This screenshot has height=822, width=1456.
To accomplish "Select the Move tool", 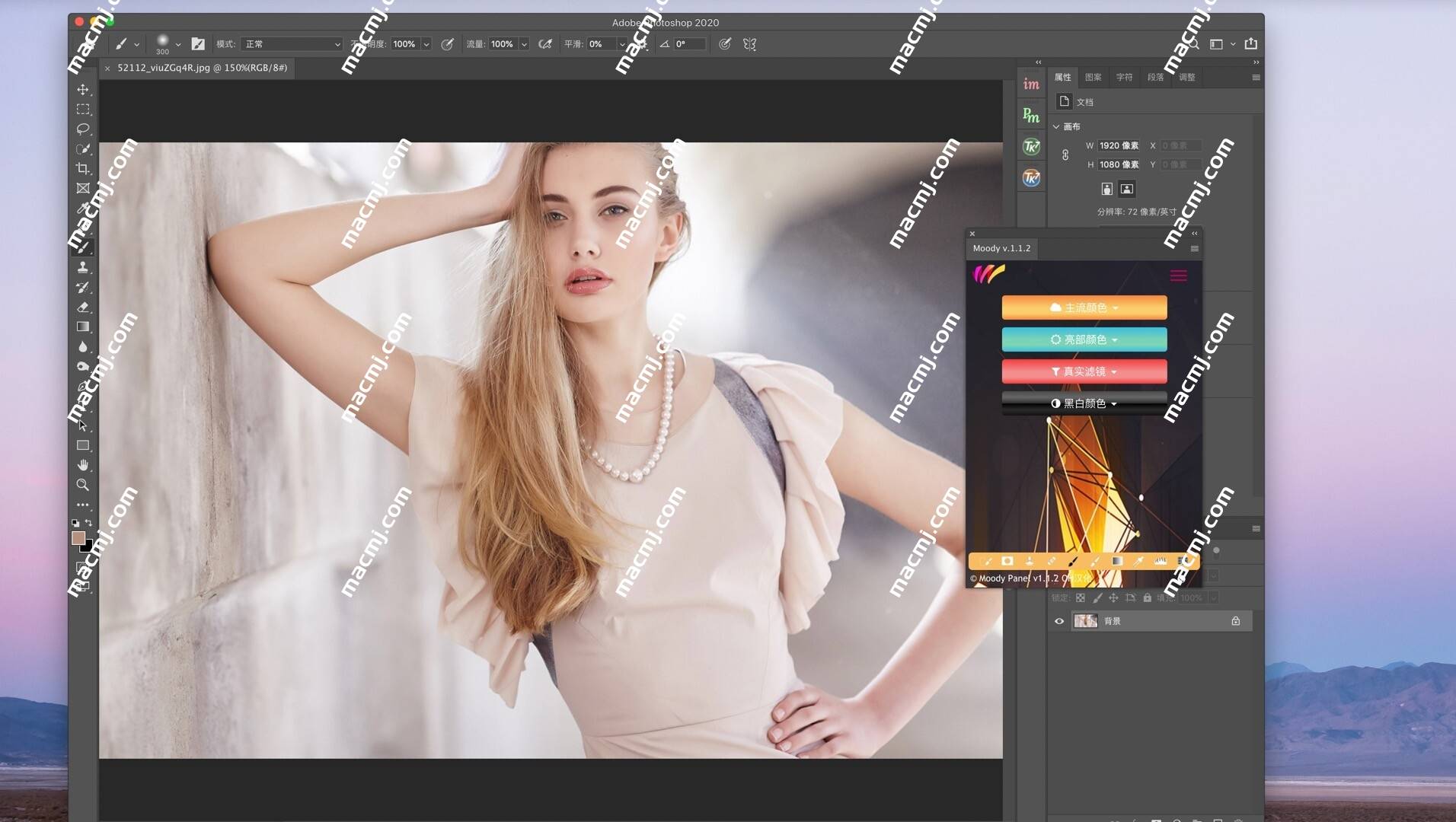I will coord(83,90).
